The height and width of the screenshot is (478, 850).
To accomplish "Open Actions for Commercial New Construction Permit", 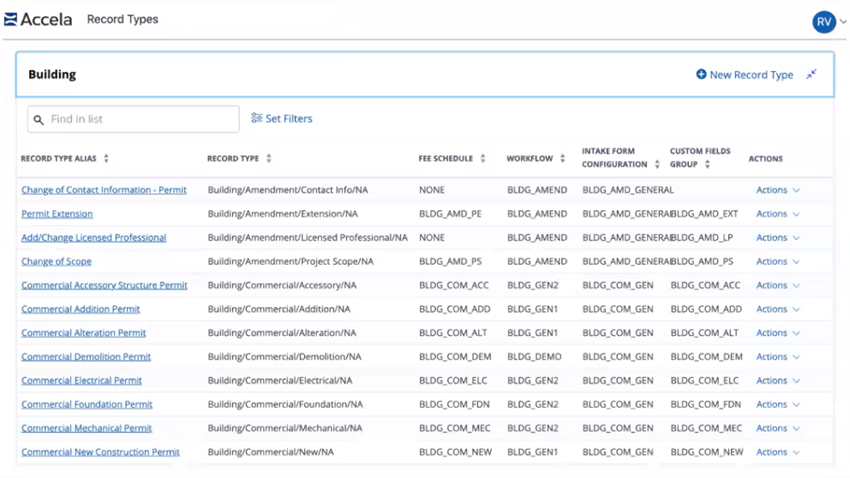I will coord(778,452).
